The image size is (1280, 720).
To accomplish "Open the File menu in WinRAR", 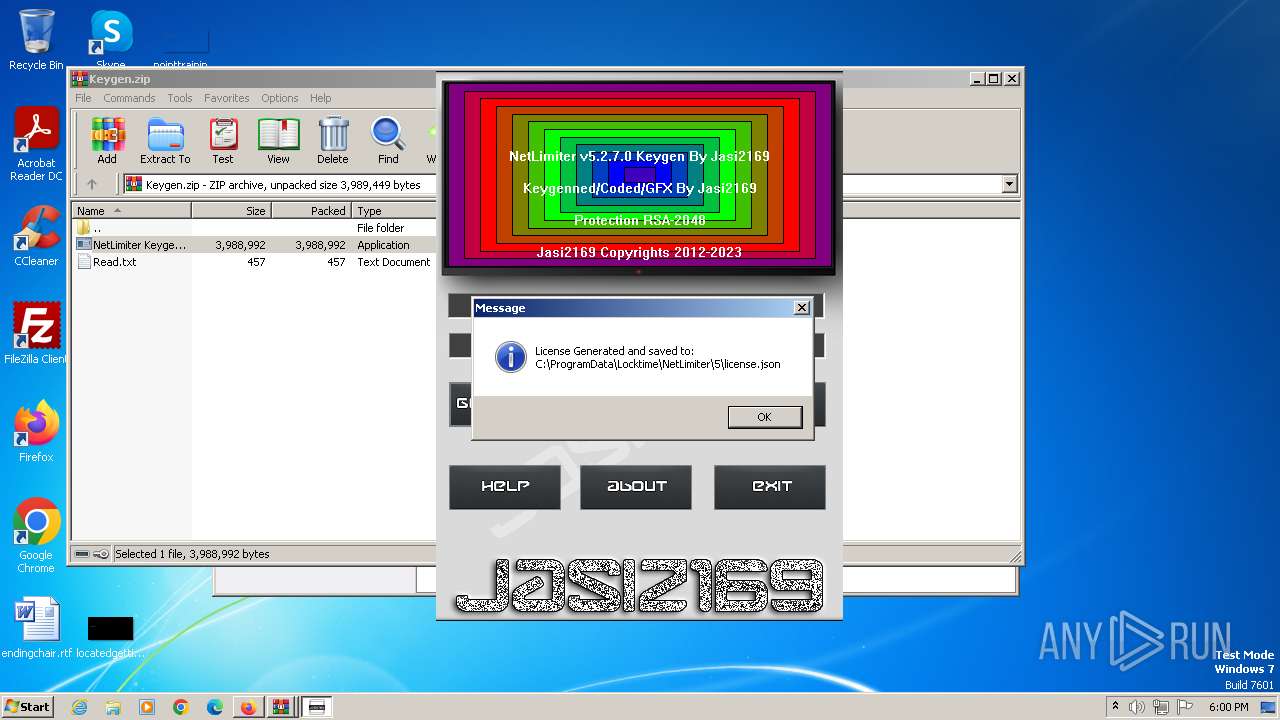I will coord(83,98).
